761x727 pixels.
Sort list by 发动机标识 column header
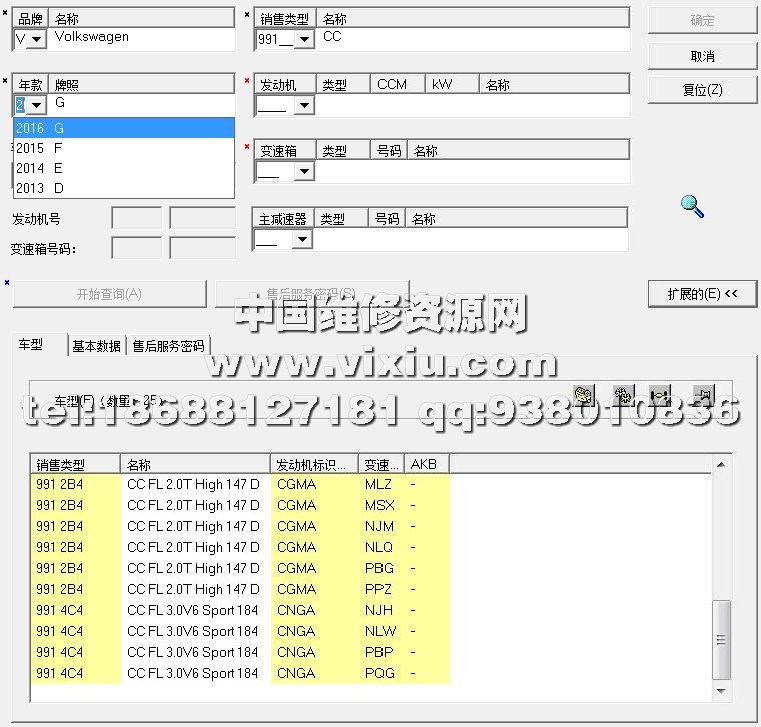(x=315, y=464)
